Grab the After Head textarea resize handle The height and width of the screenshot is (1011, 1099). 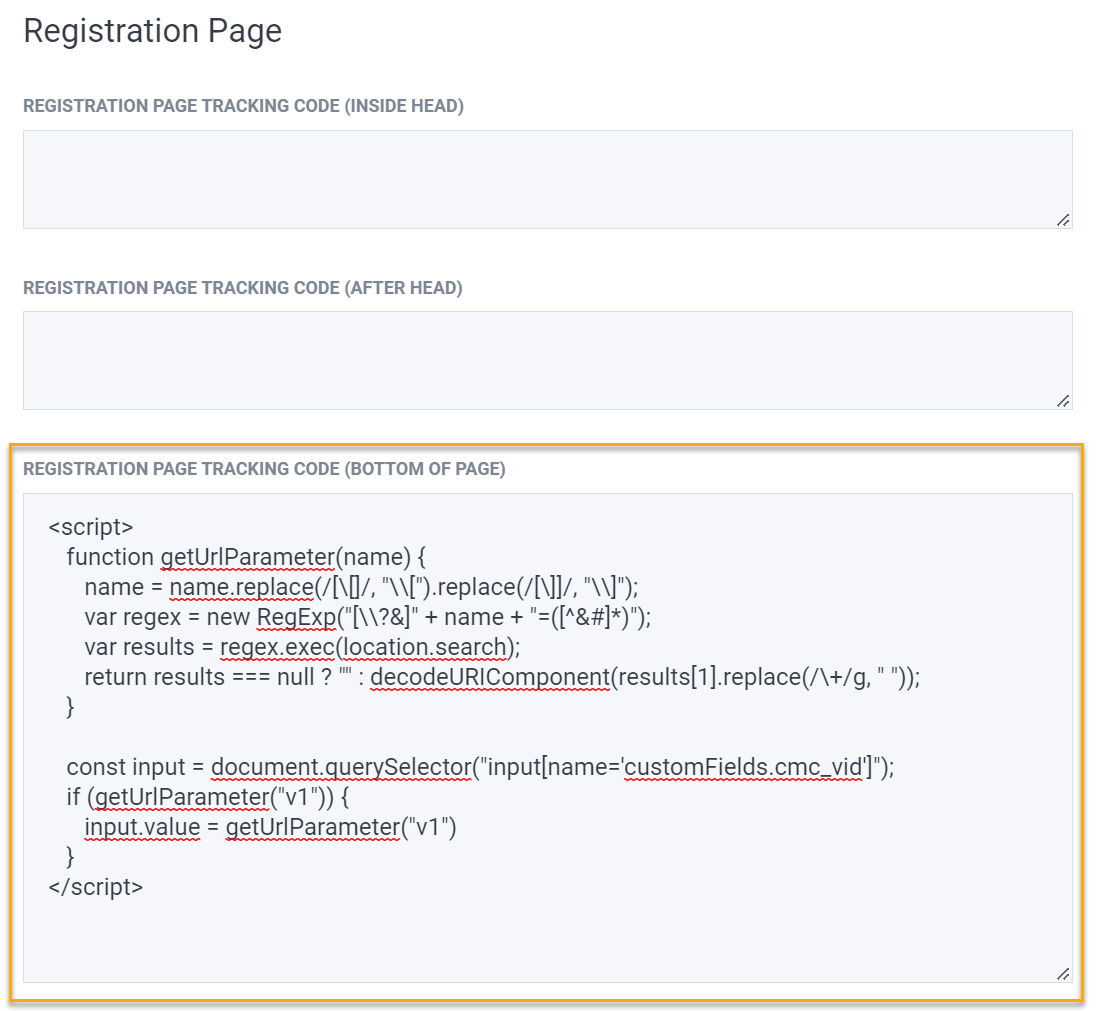(1062, 400)
